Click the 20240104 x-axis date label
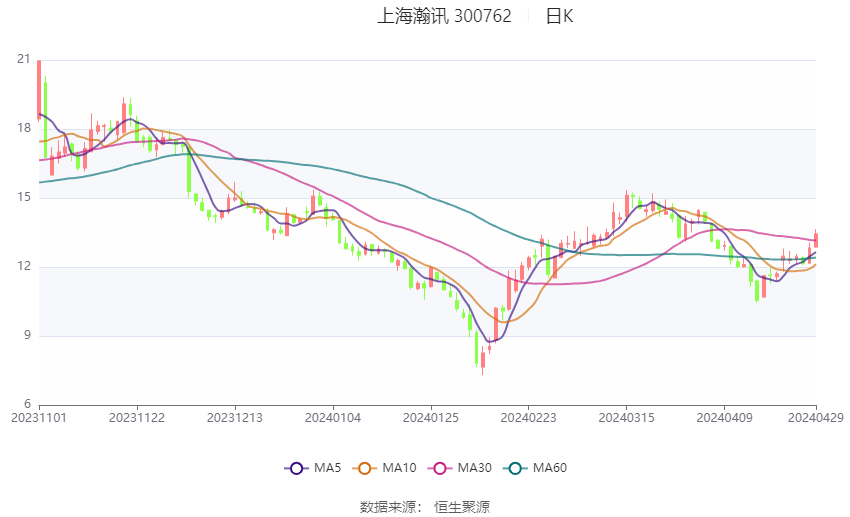This screenshot has width=850, height=517. (333, 418)
